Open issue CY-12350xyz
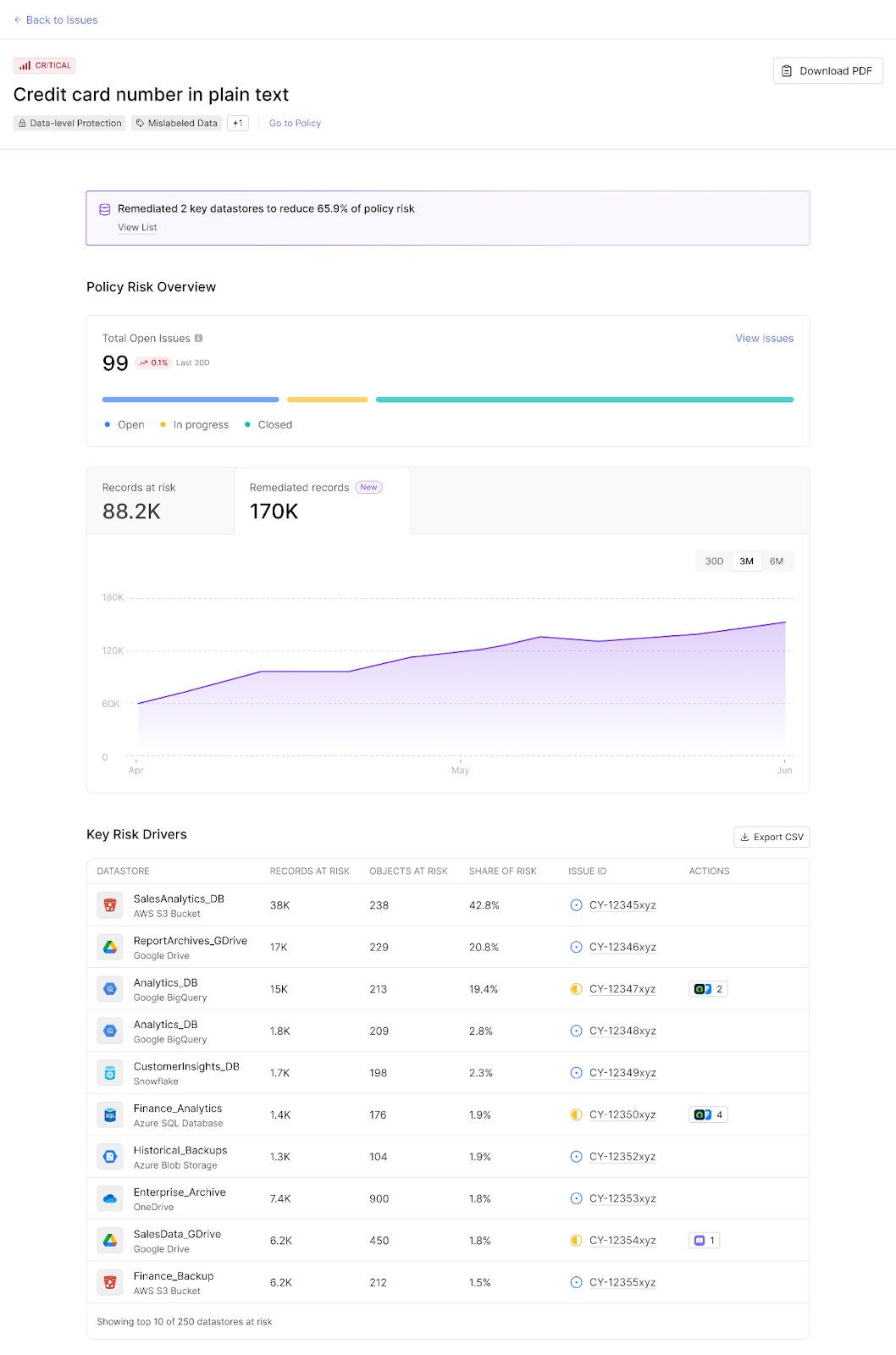 (x=622, y=1115)
